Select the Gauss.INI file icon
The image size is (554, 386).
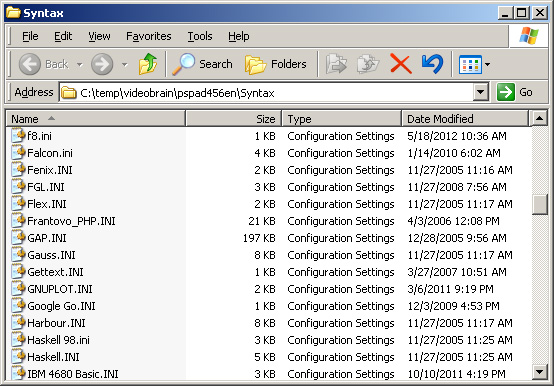pos(18,255)
